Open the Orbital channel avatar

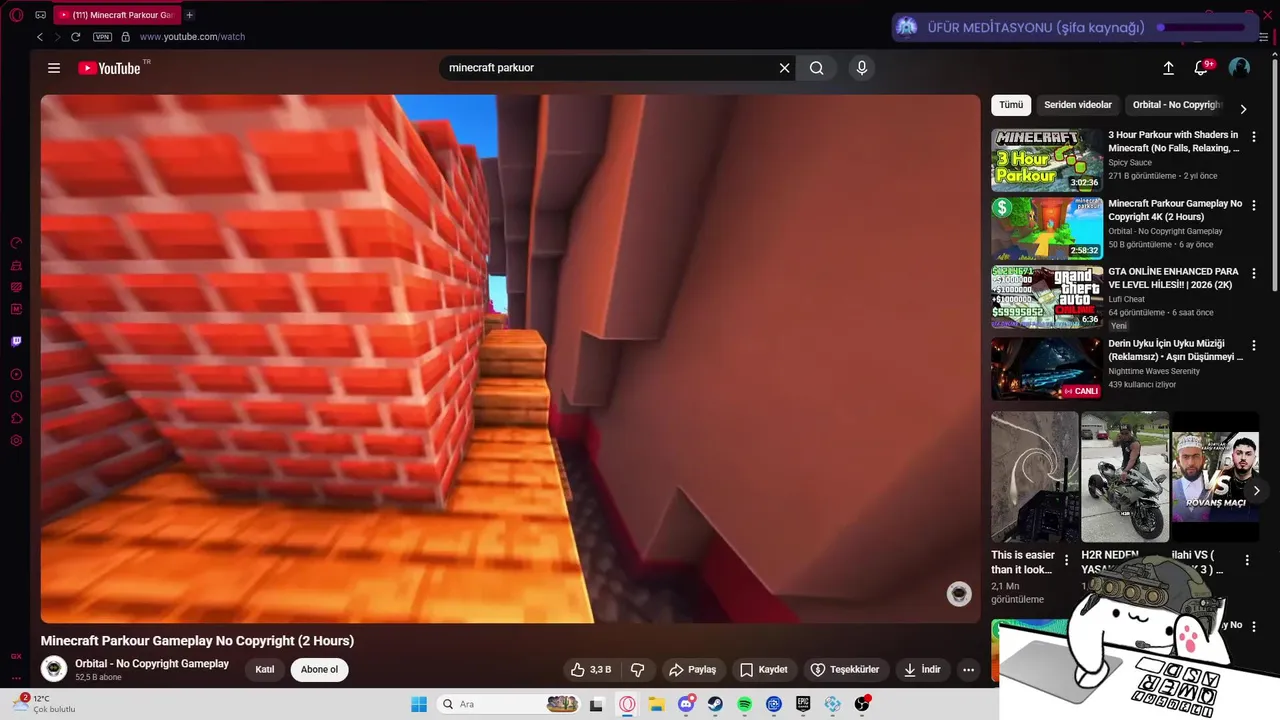pyautogui.click(x=54, y=669)
